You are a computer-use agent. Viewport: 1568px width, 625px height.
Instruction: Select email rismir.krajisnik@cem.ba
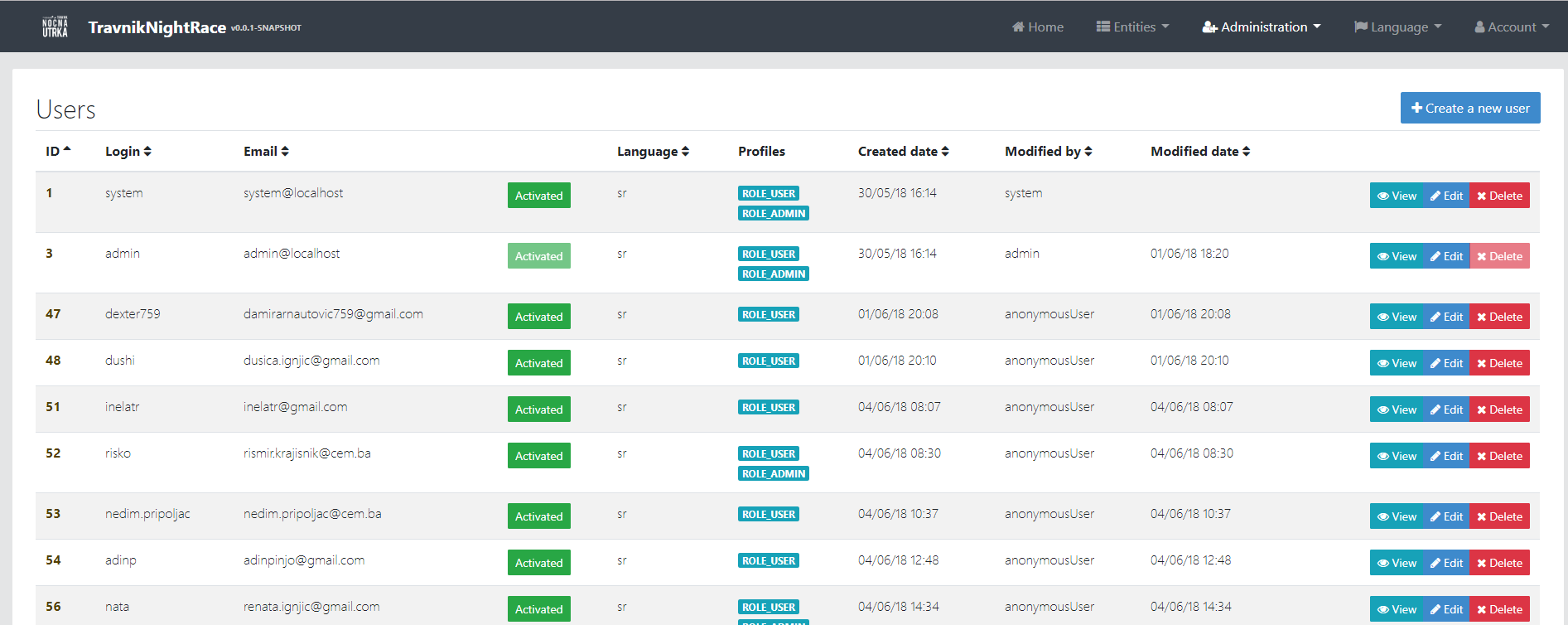(x=307, y=453)
